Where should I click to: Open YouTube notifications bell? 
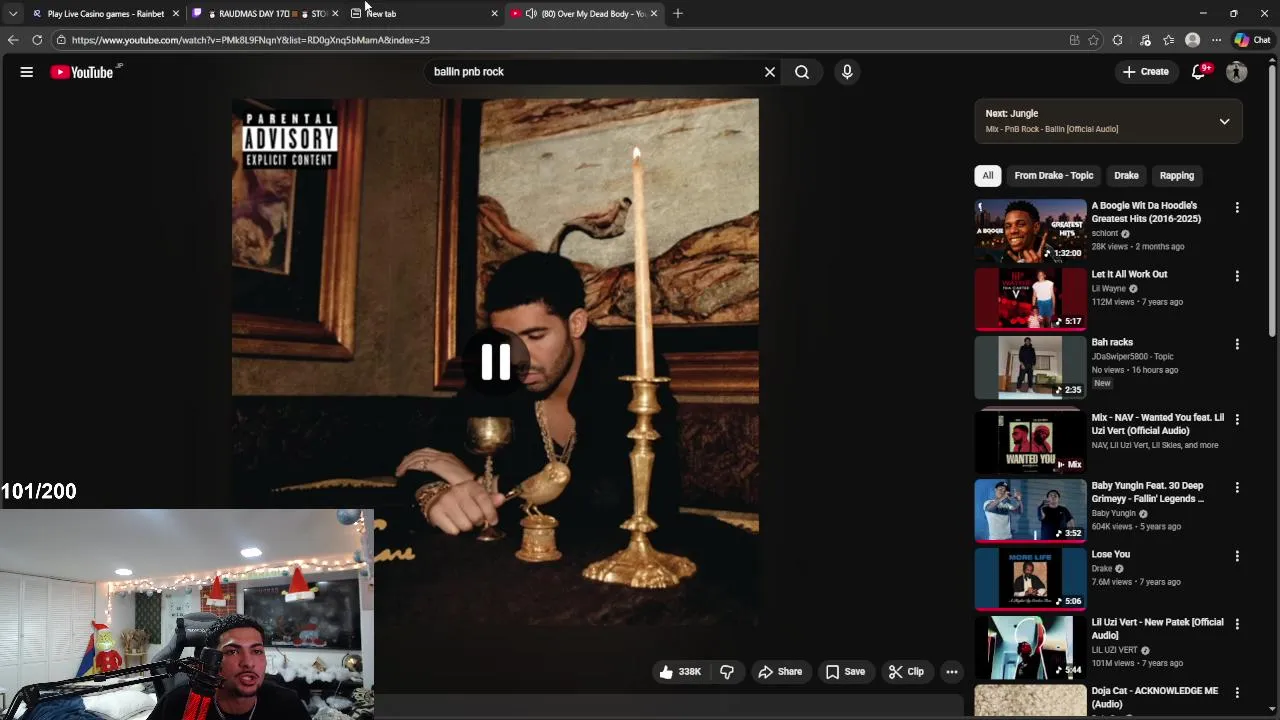tap(1199, 72)
